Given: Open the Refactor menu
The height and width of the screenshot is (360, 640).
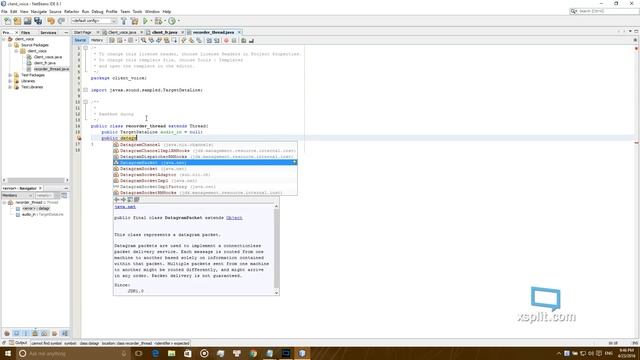Looking at the screenshot, I should coord(71,11).
